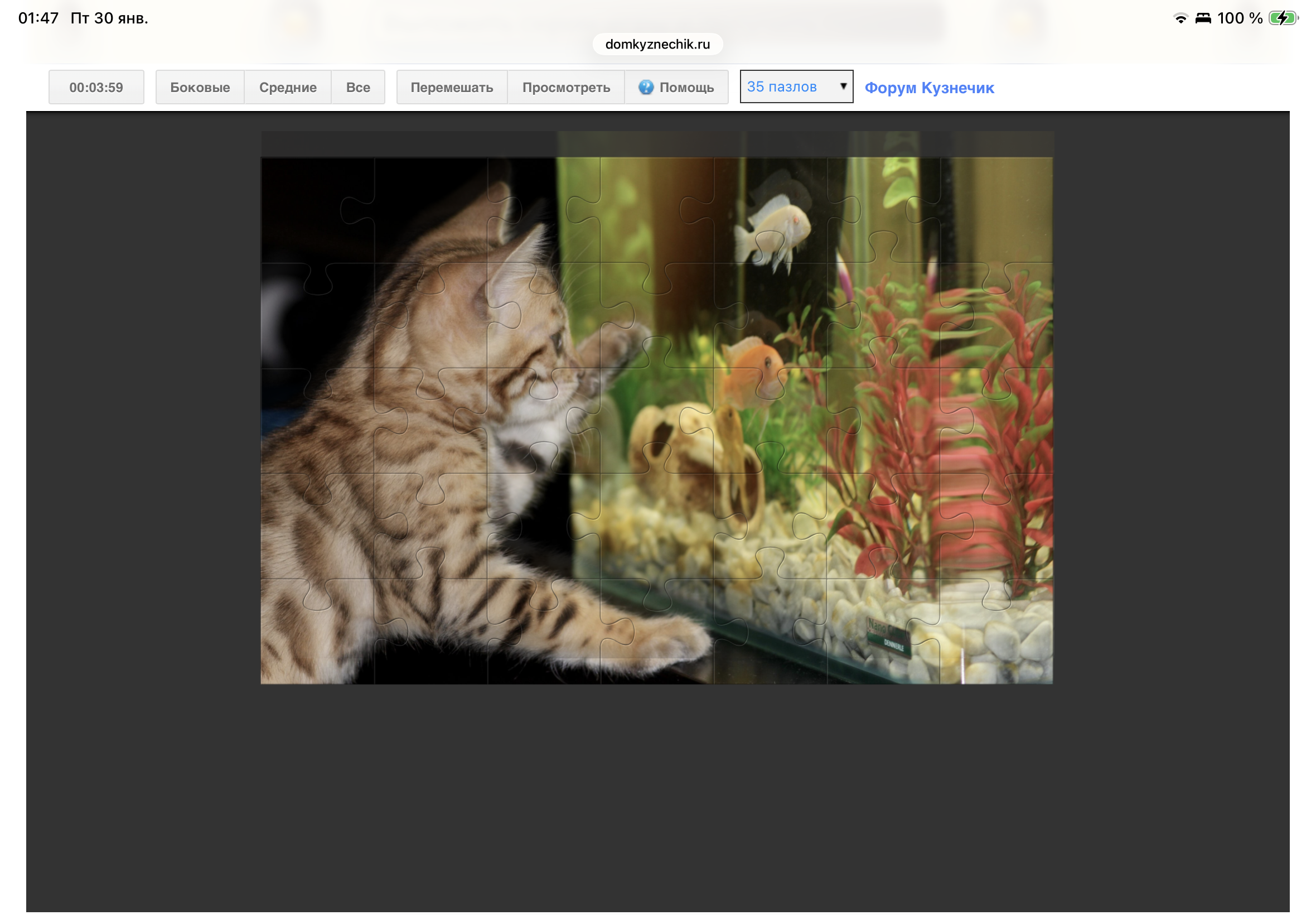1316x915 pixels.
Task: Click the dropdown arrow for piece count
Action: [843, 86]
